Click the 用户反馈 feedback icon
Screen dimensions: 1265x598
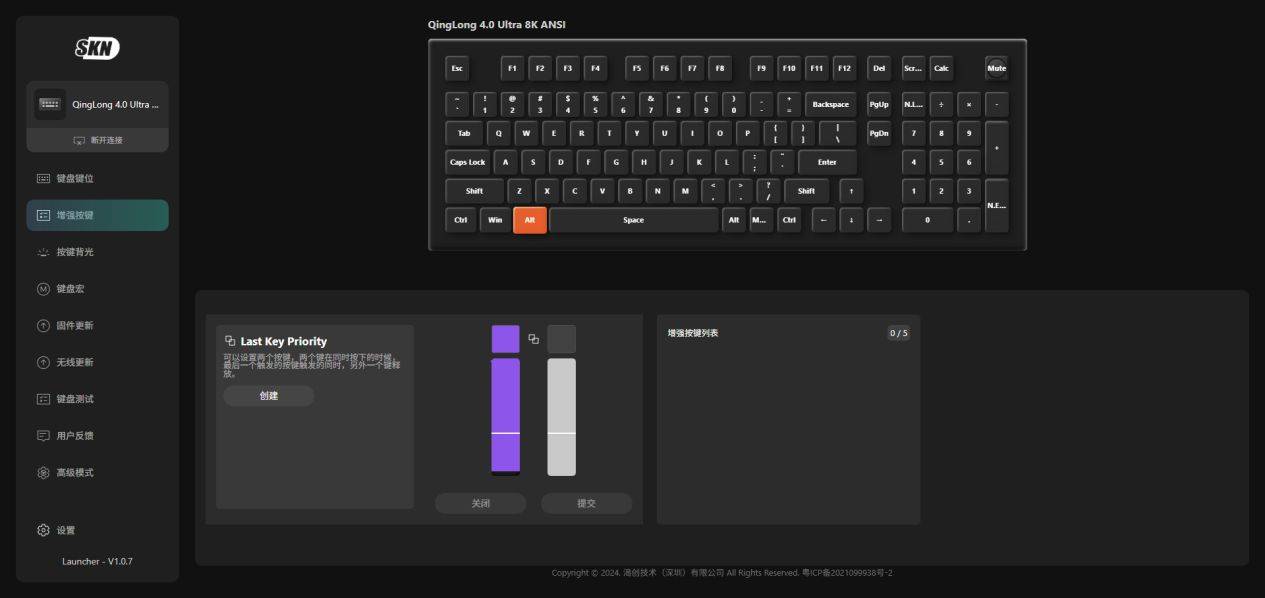[x=43, y=436]
